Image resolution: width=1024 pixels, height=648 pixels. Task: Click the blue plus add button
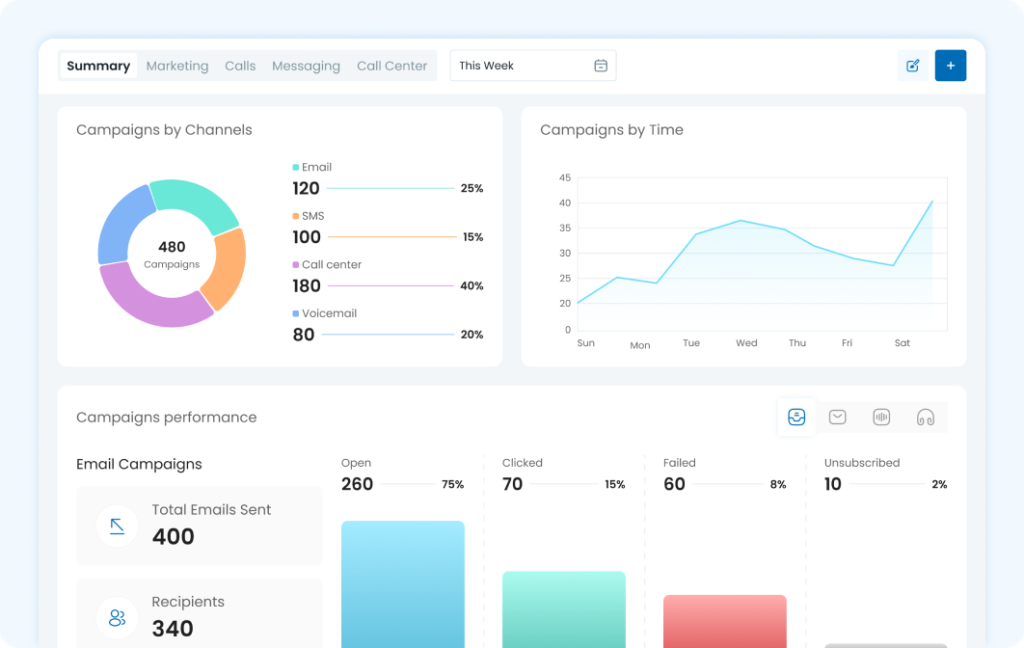tap(950, 66)
